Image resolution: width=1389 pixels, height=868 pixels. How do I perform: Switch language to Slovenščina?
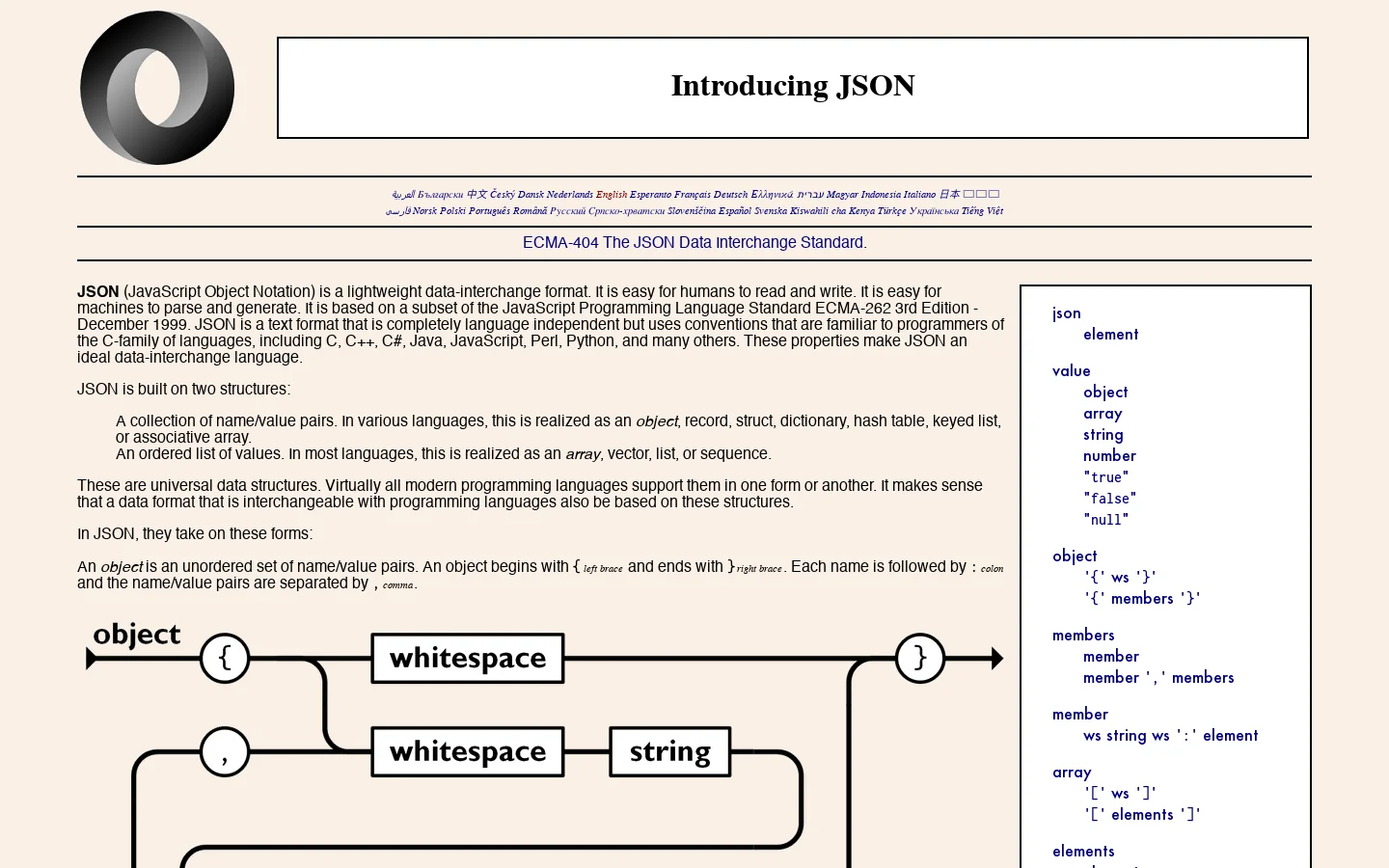click(692, 211)
